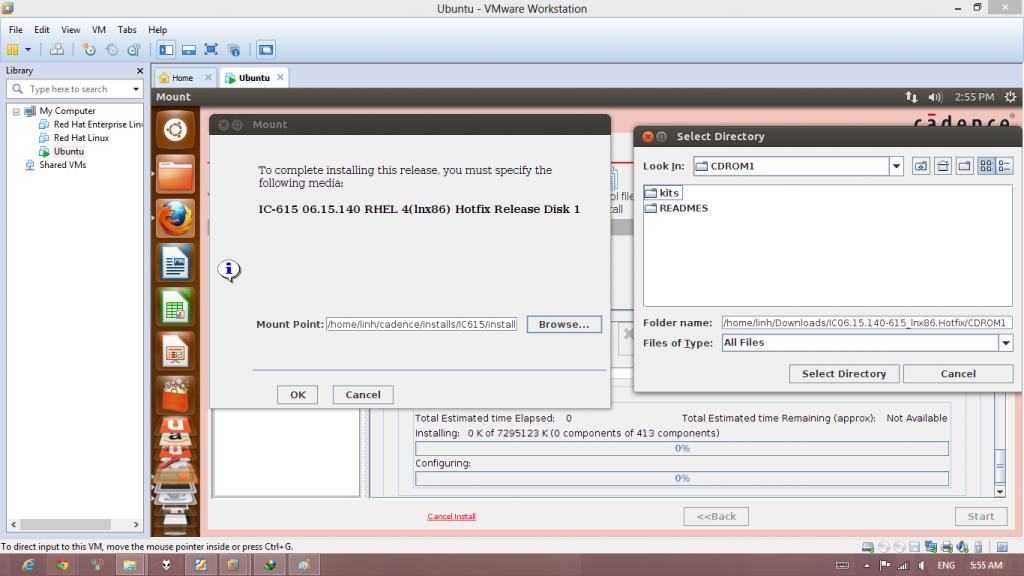The width and height of the screenshot is (1024, 576).
Task: Click the <<Back button in installer
Action: click(716, 517)
